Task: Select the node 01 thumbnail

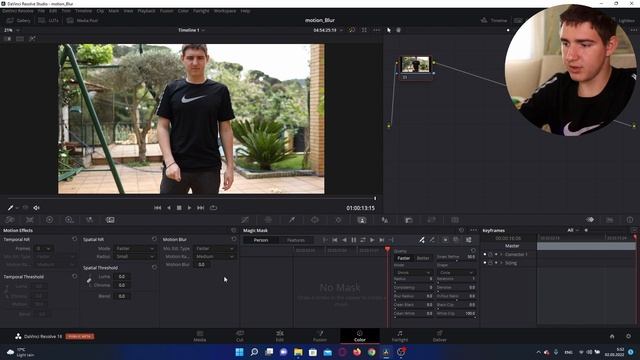Action: point(415,64)
